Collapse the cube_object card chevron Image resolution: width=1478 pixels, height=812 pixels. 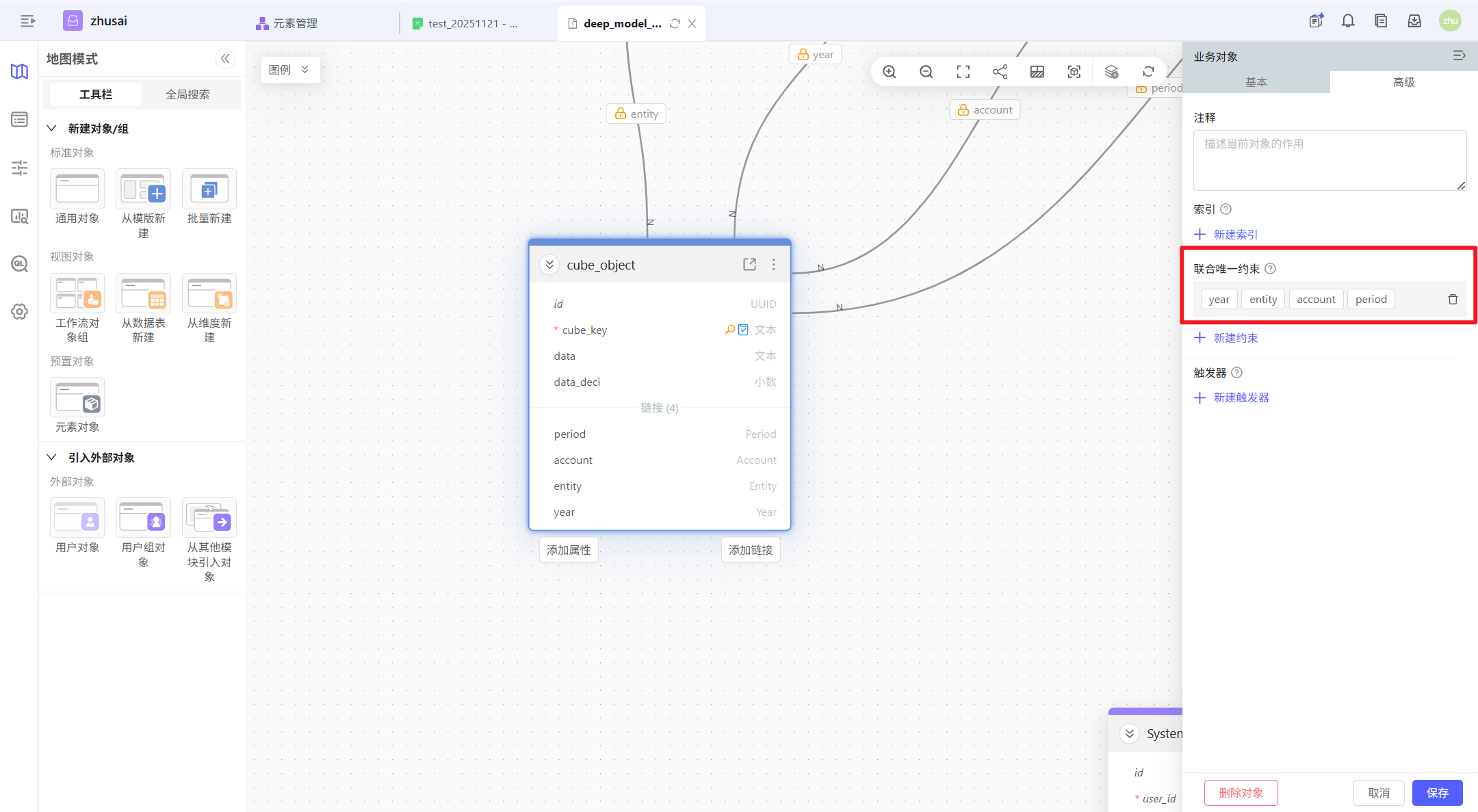pos(549,265)
